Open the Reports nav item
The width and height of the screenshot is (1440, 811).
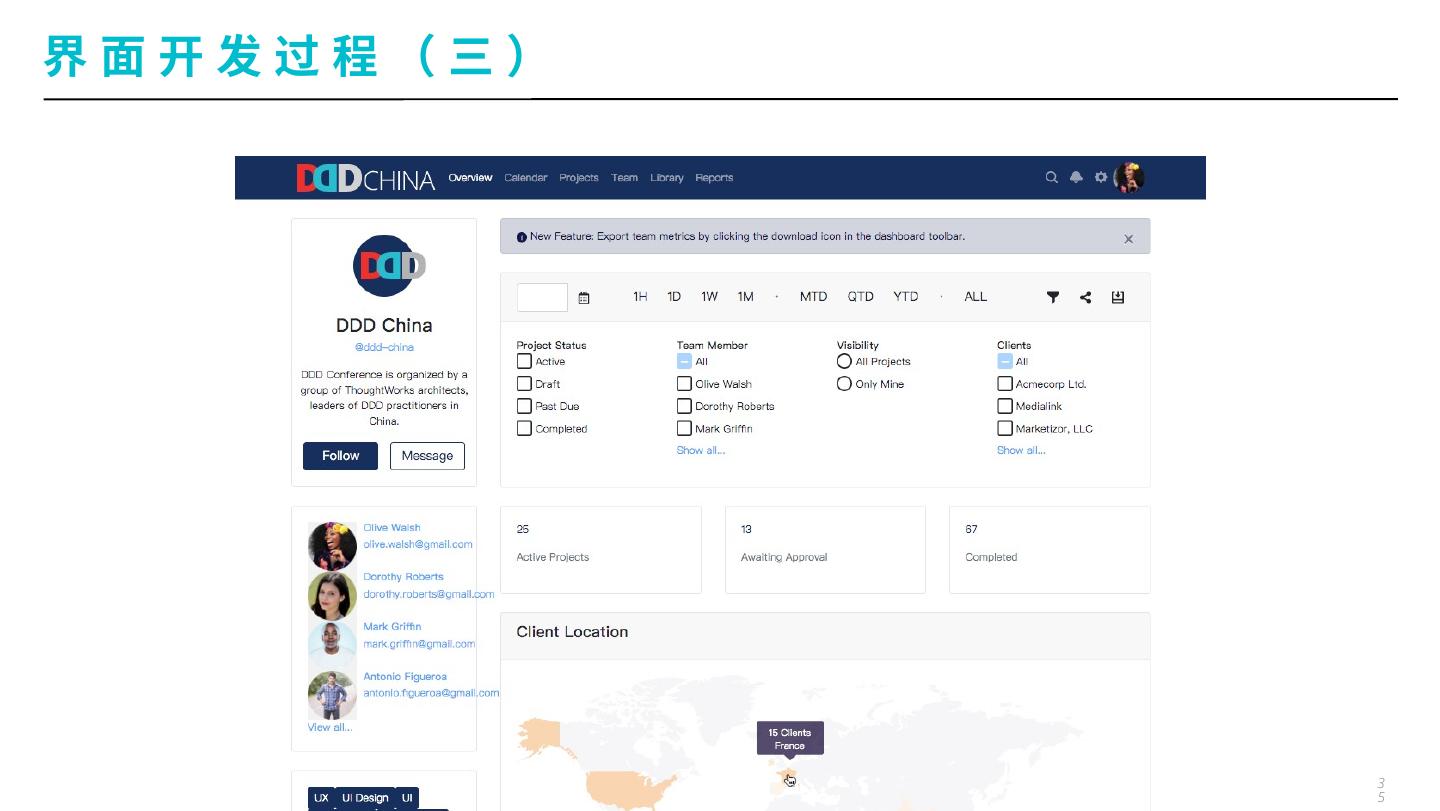[x=714, y=178]
